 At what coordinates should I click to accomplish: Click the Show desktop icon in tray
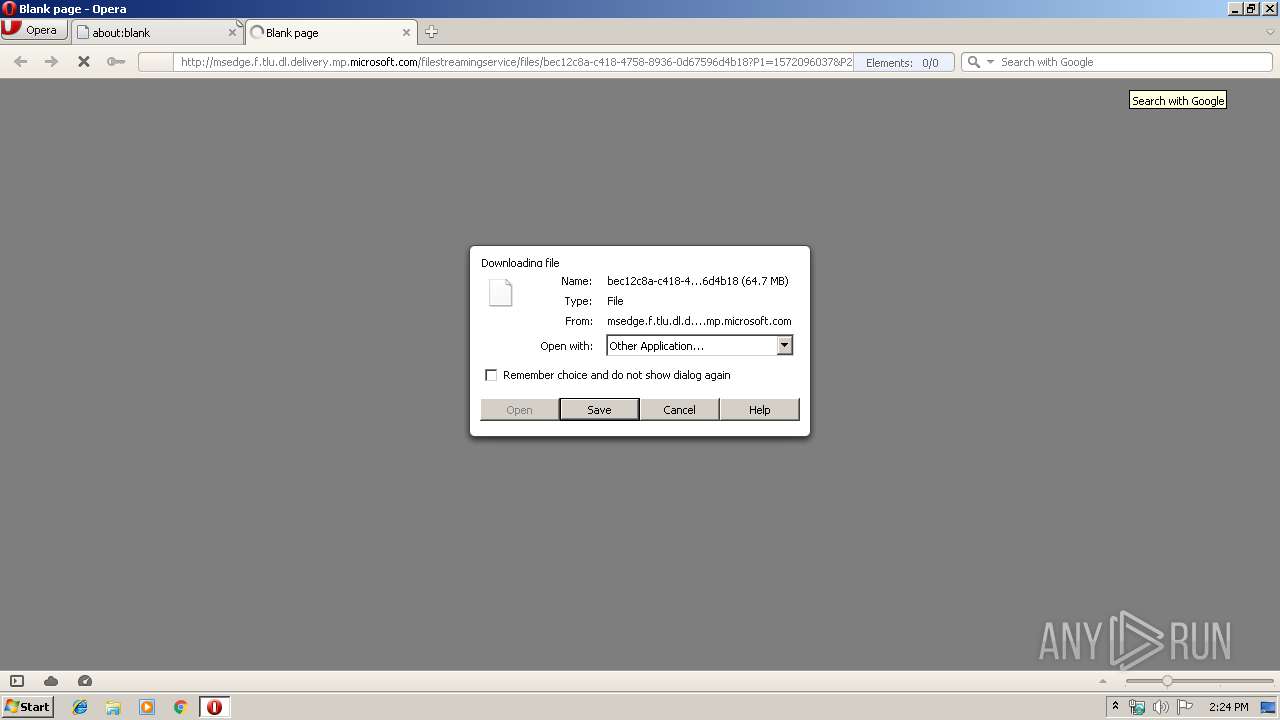(1269, 707)
